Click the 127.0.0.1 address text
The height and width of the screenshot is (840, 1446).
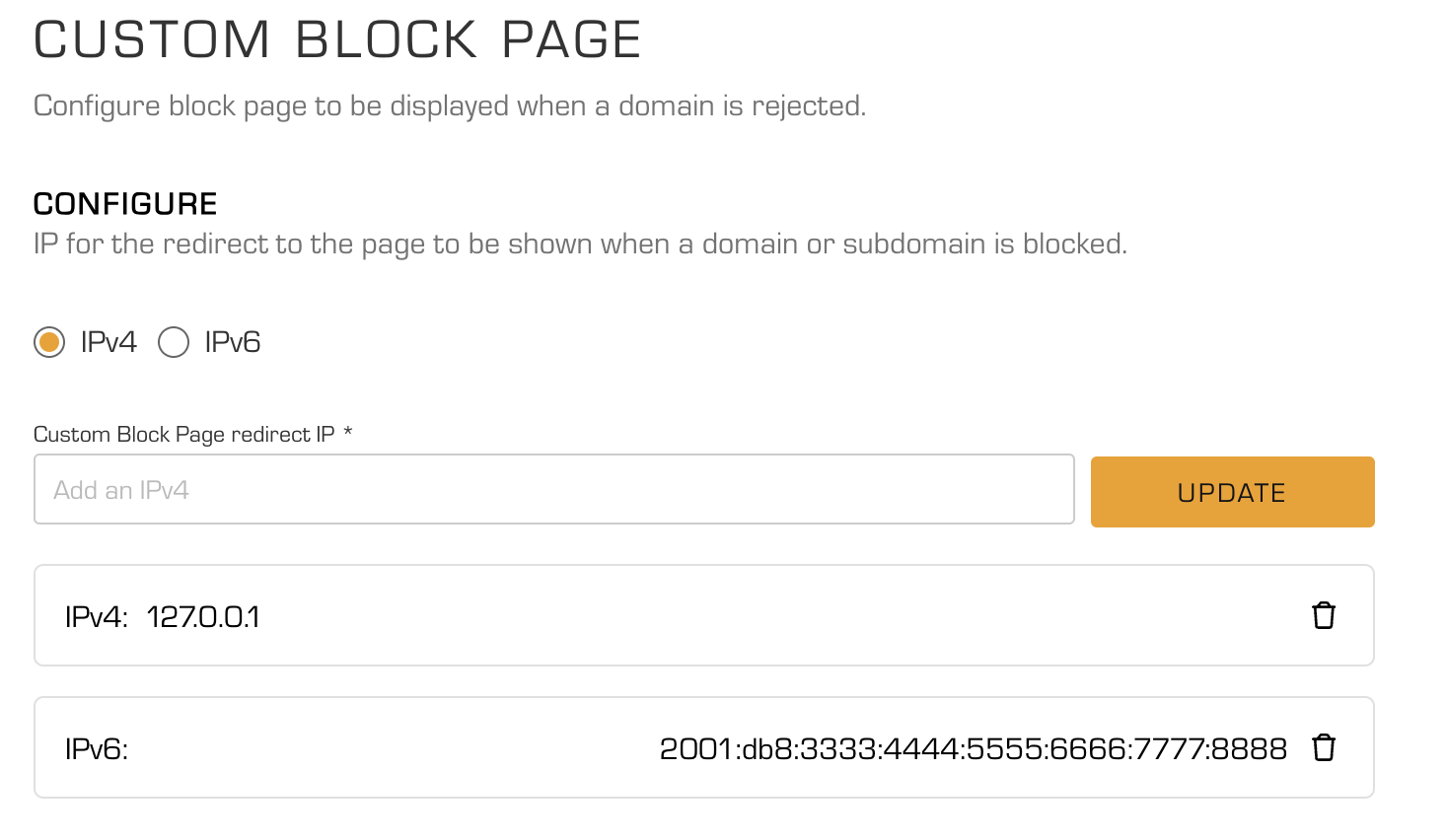pyautogui.click(x=203, y=617)
